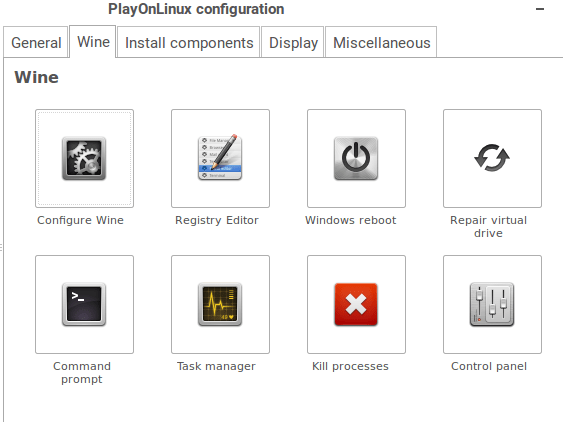Click the 'Repair virtual drive' label text
This screenshot has height=422, width=563.
click(x=488, y=227)
